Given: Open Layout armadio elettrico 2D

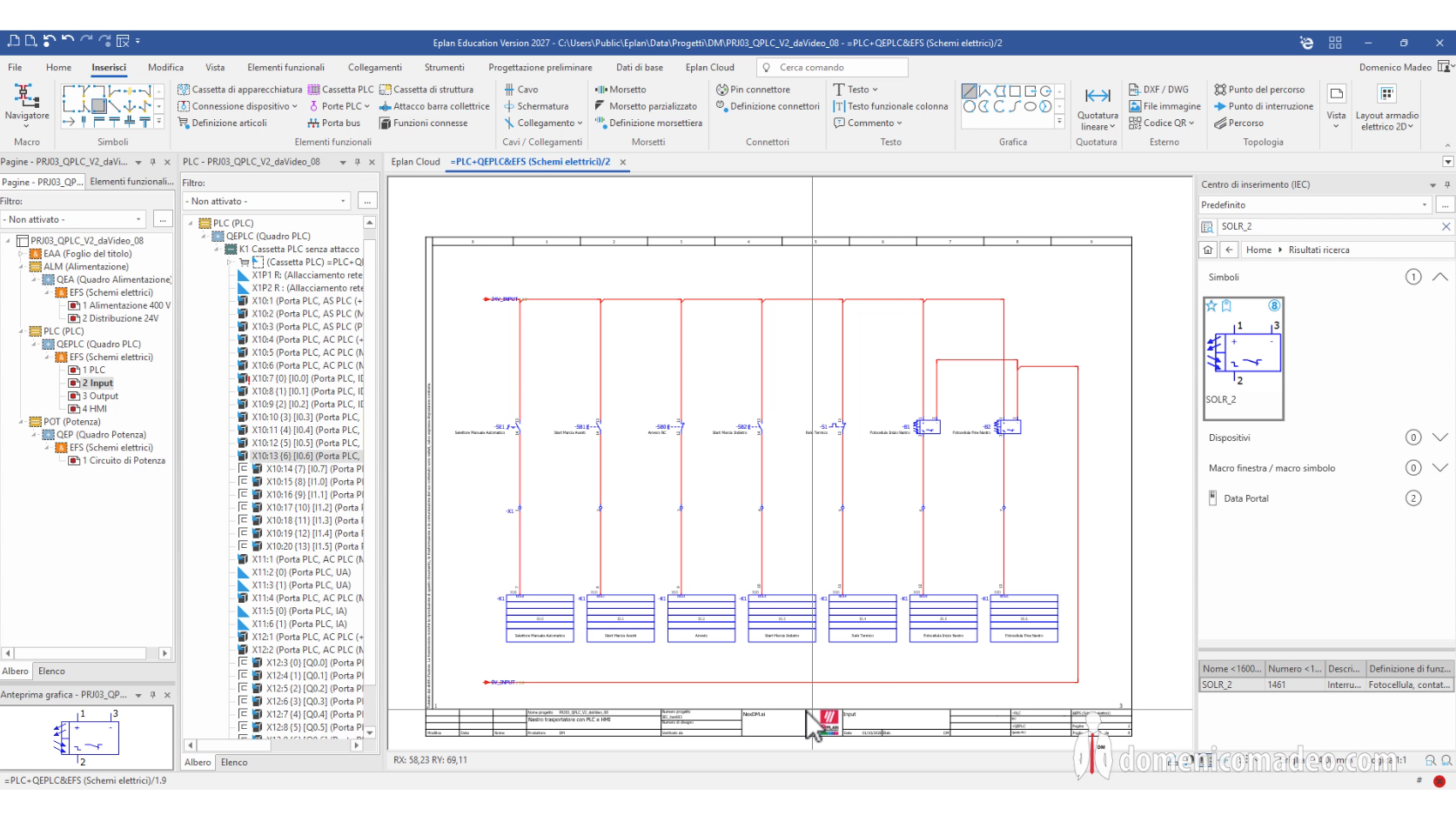Looking at the screenshot, I should pos(1386,108).
